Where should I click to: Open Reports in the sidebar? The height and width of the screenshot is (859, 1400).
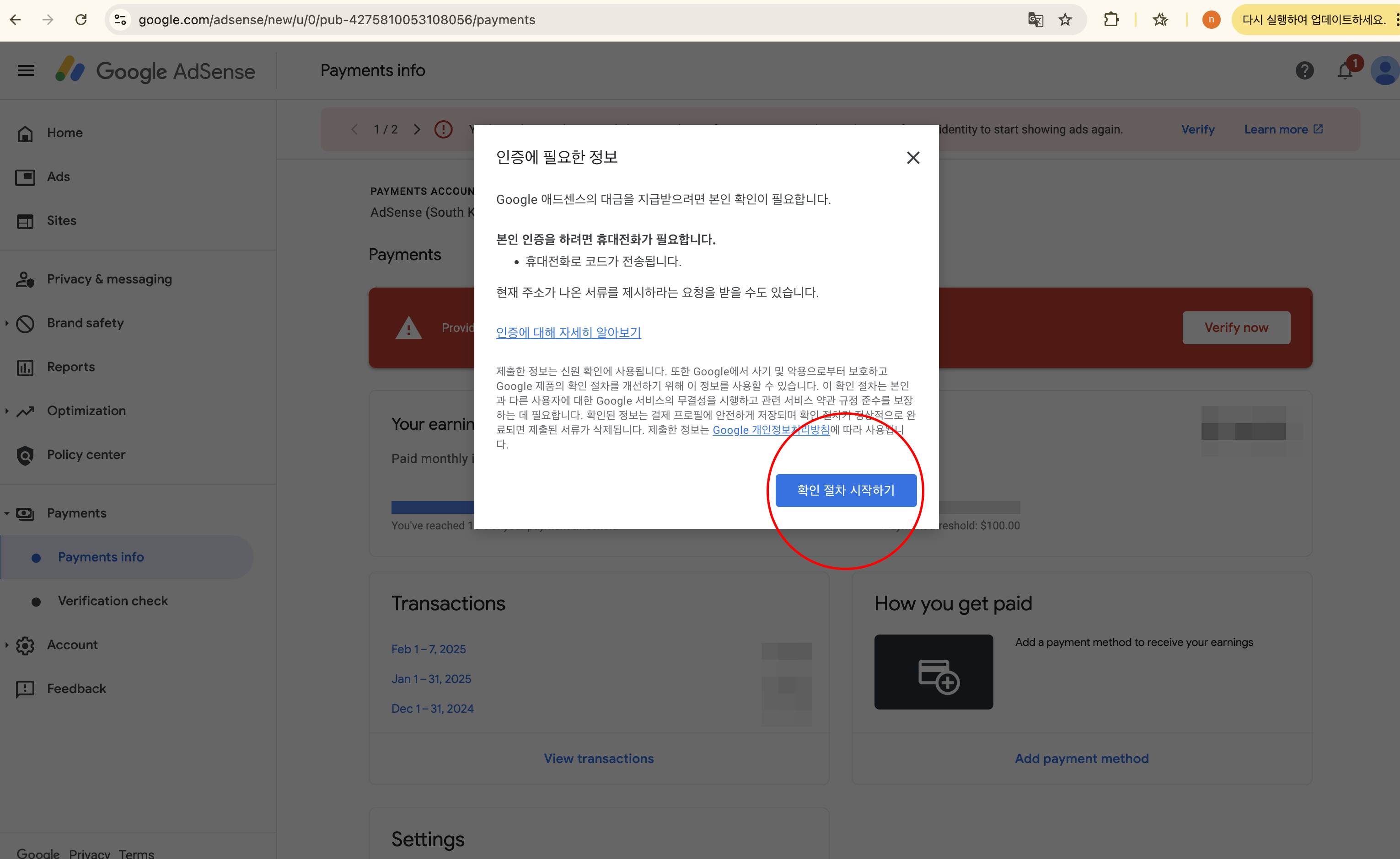[x=70, y=367]
